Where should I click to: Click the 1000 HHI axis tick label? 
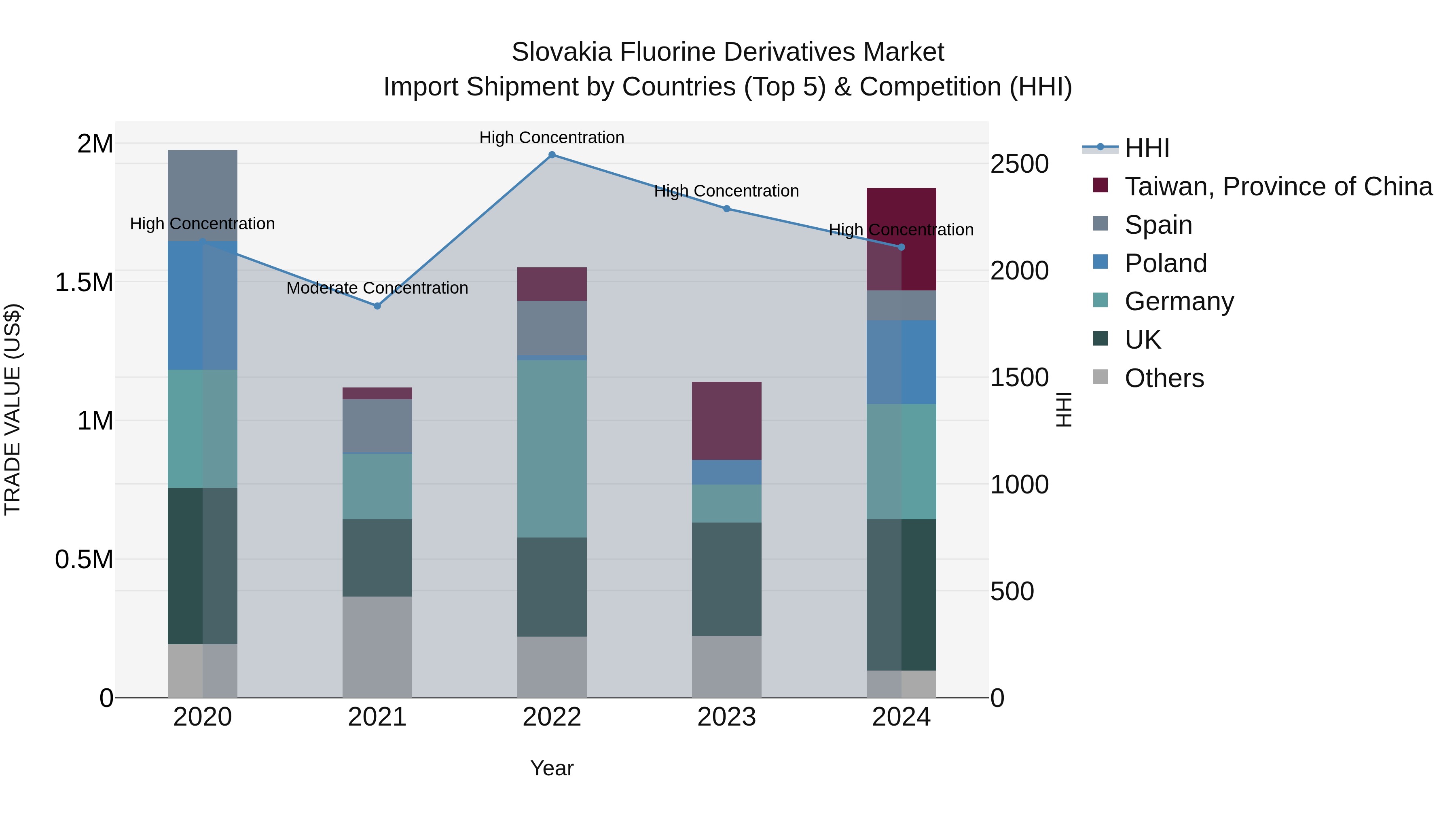(1020, 485)
